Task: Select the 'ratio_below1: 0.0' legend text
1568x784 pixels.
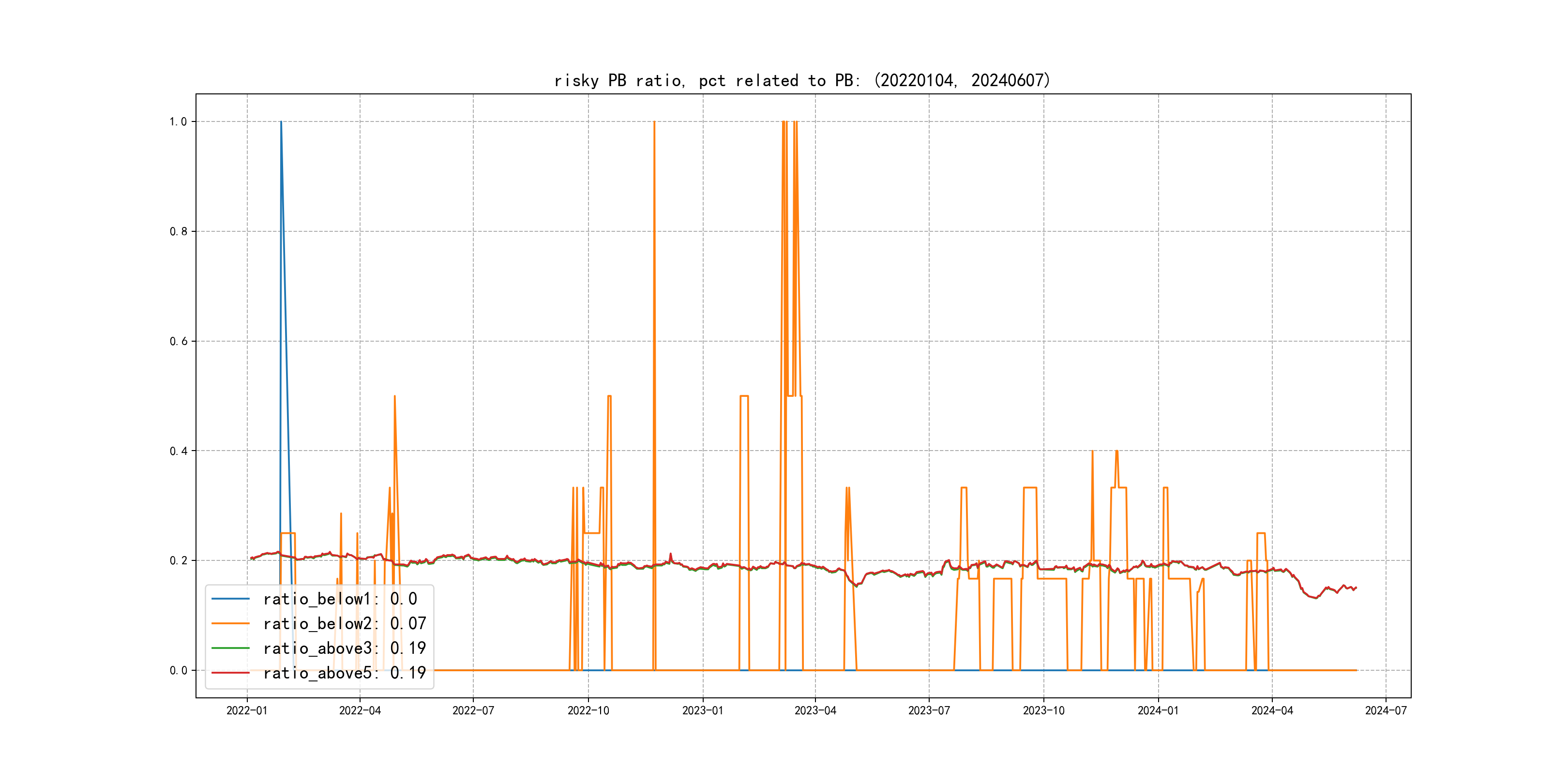Action: (x=340, y=599)
